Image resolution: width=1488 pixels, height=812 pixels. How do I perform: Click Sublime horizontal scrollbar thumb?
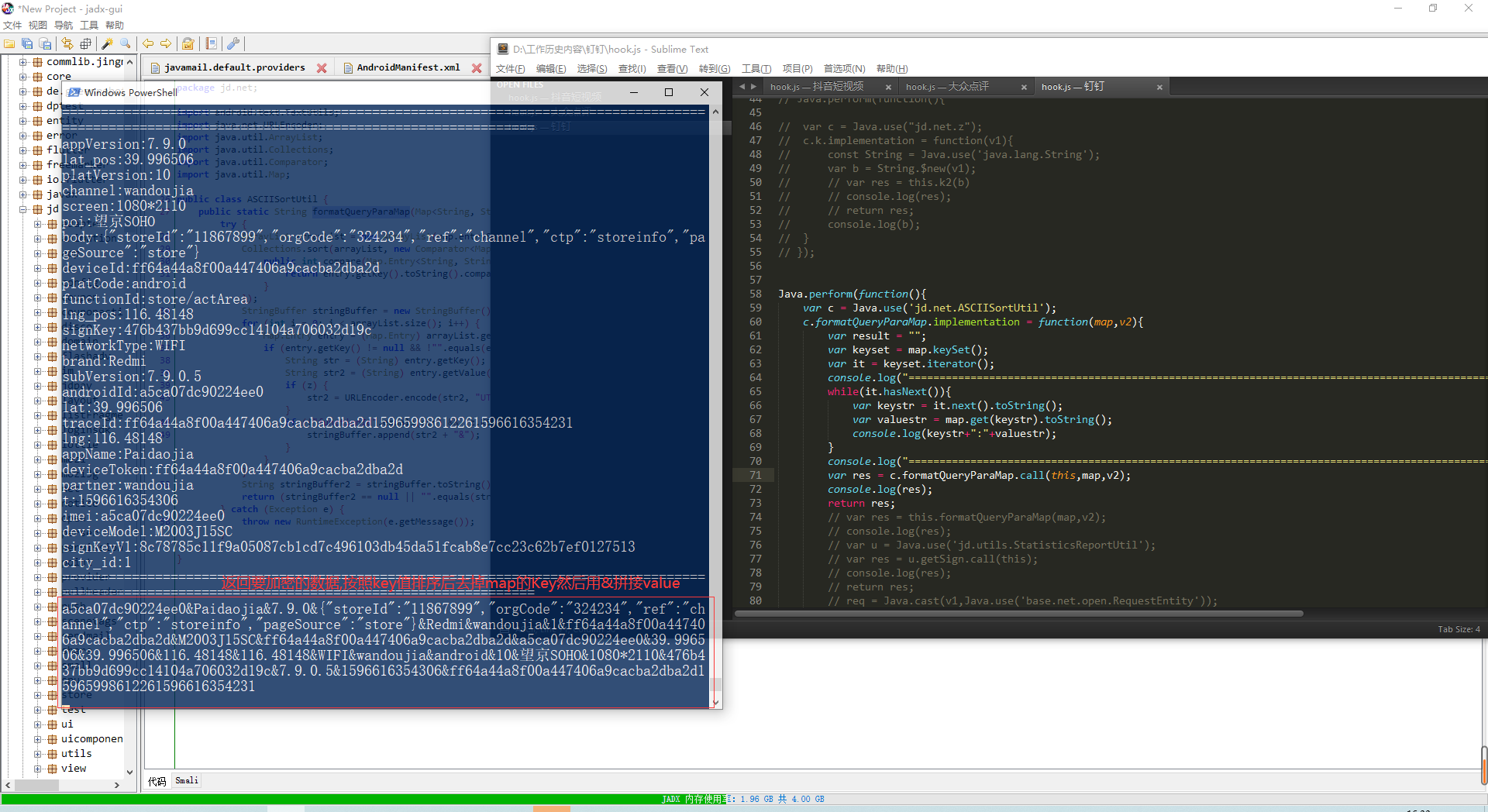click(x=1019, y=614)
